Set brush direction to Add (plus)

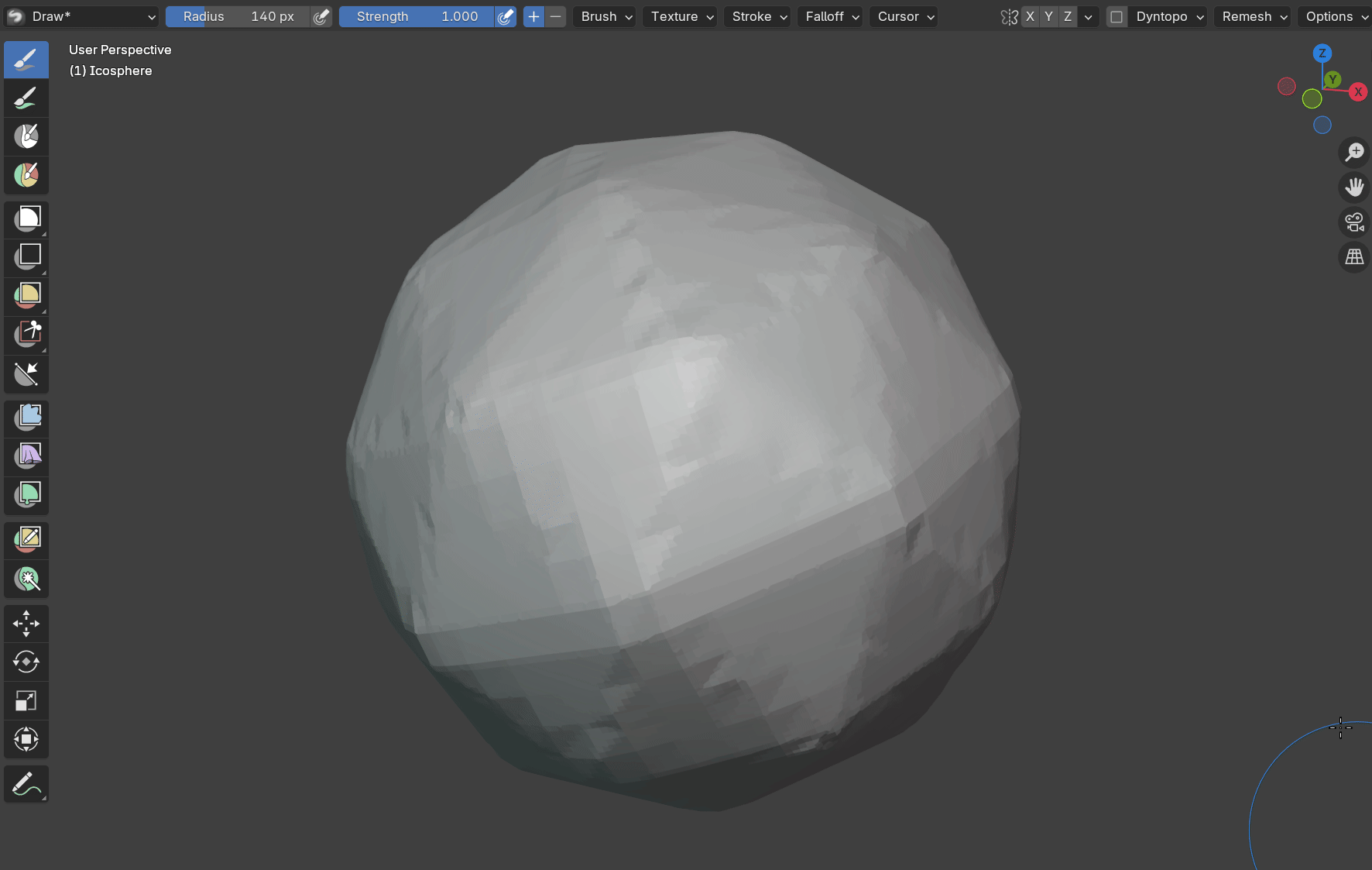[533, 17]
